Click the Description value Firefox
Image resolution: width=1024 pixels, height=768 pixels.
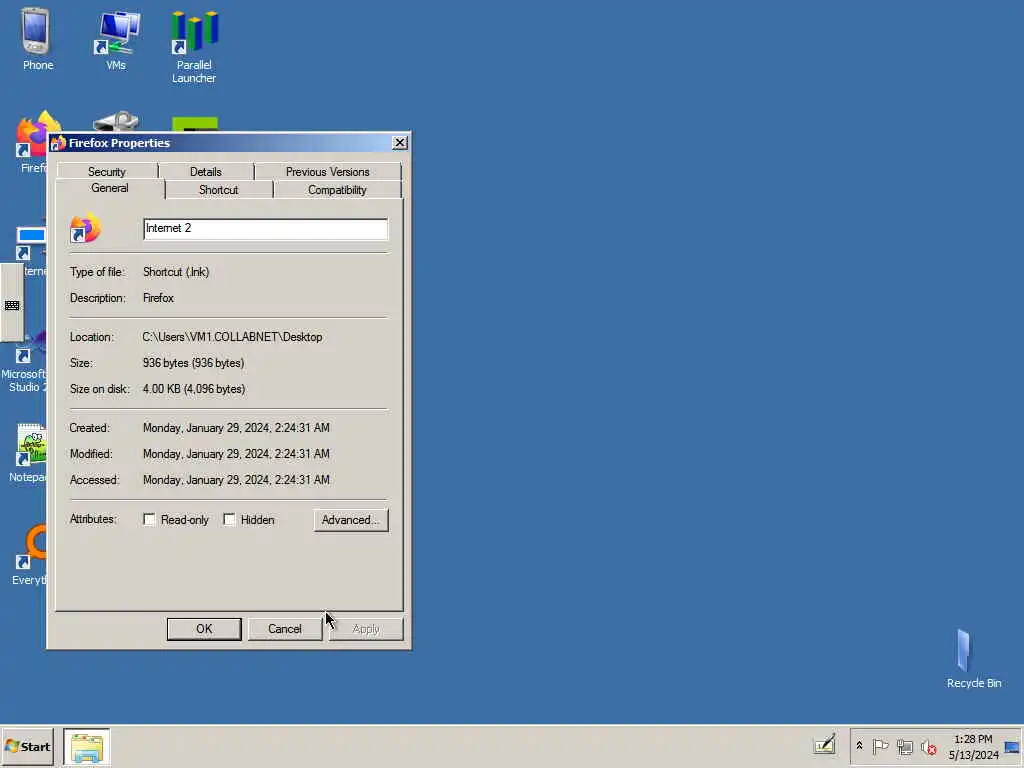point(159,298)
